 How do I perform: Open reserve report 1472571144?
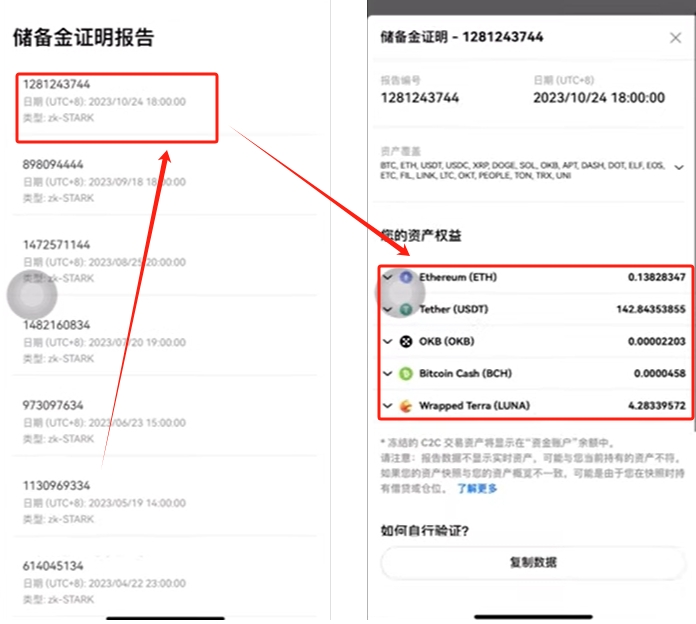click(x=165, y=261)
